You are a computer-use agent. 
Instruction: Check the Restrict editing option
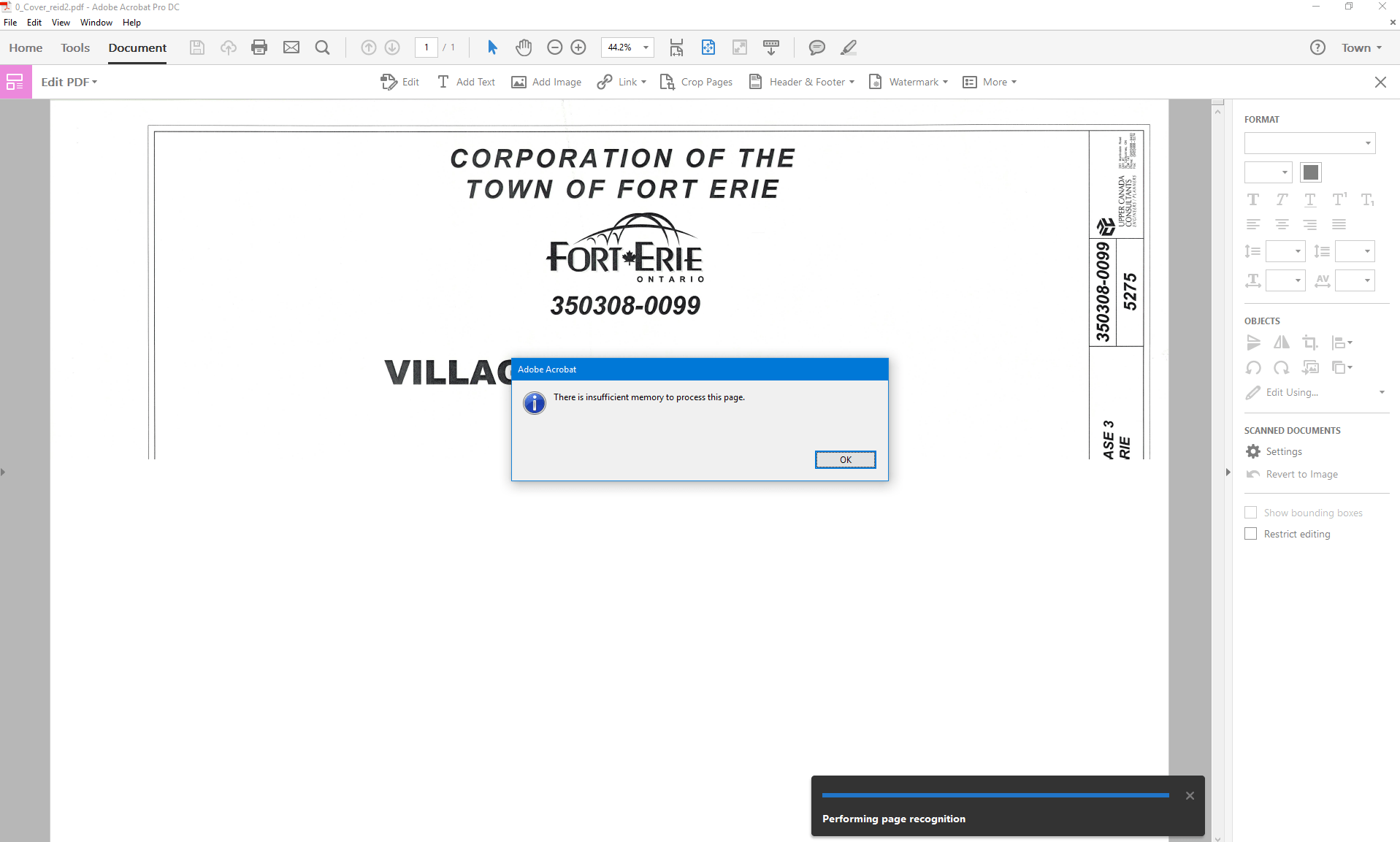coord(1250,533)
